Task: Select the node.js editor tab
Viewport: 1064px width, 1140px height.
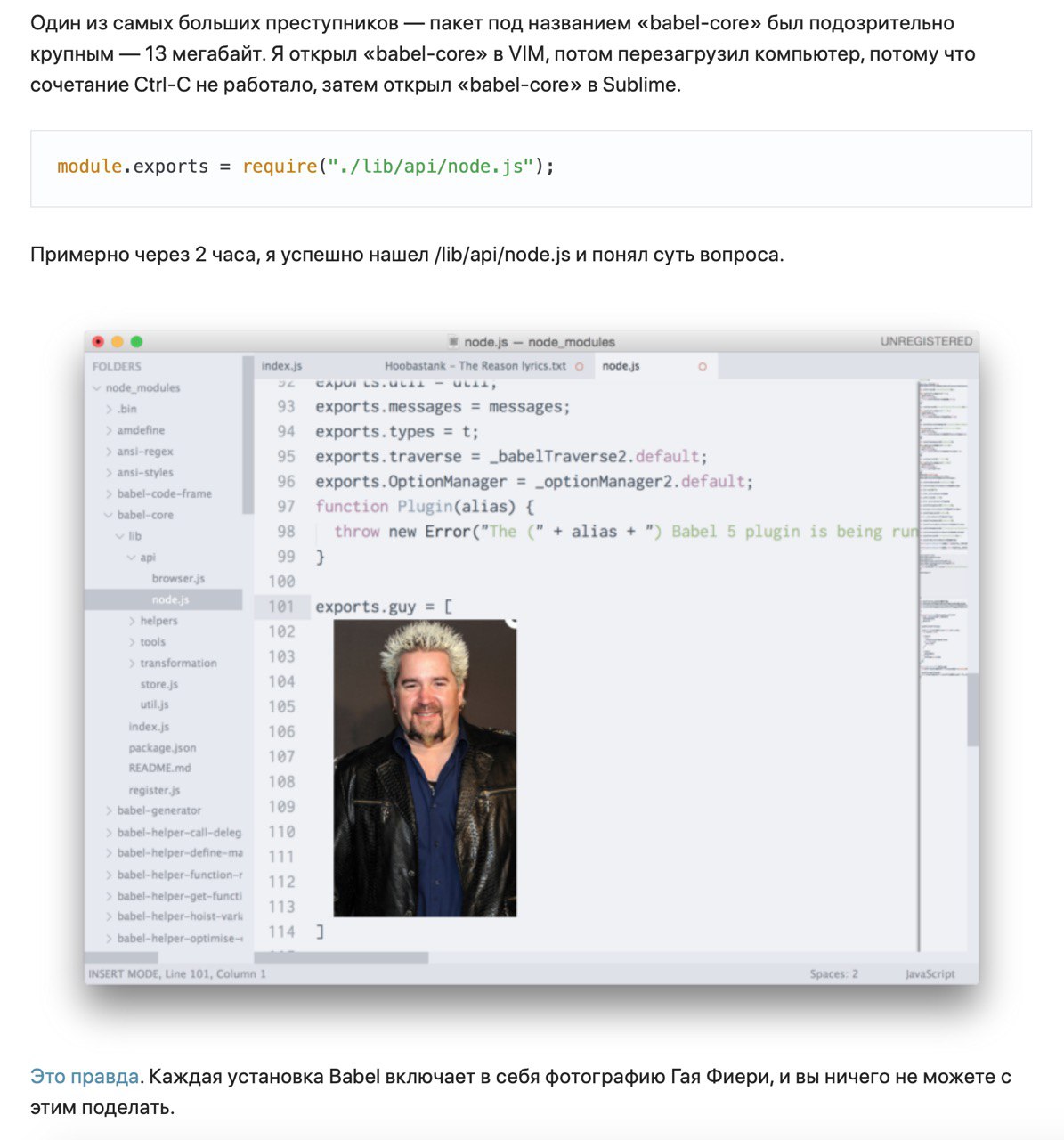Action: click(621, 366)
